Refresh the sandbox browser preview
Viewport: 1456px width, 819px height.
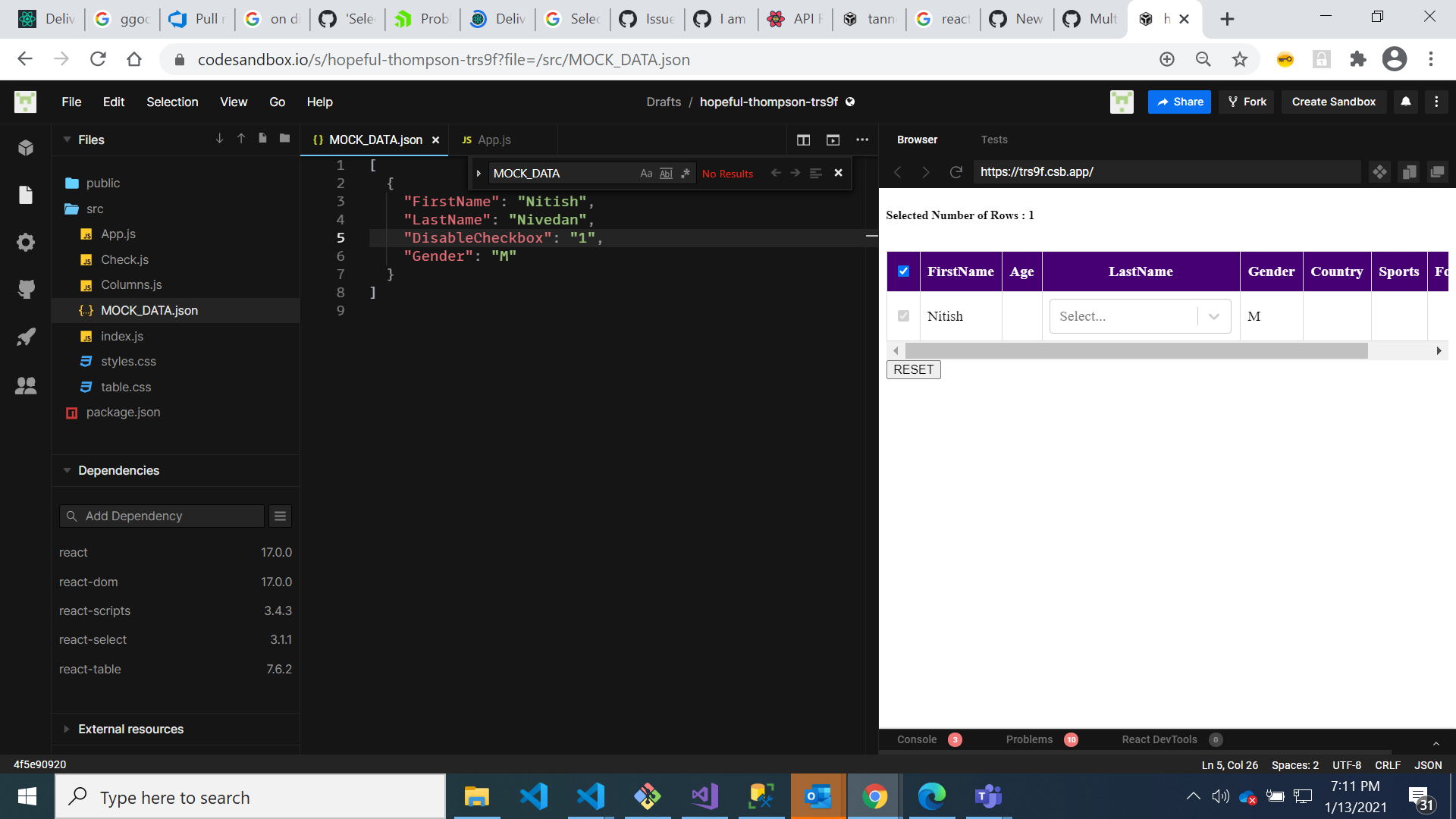coord(955,172)
